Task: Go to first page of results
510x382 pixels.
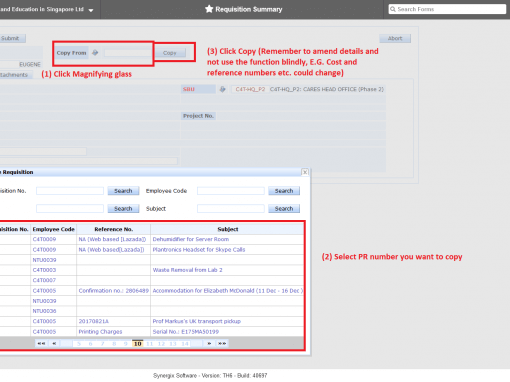Action: (41, 343)
